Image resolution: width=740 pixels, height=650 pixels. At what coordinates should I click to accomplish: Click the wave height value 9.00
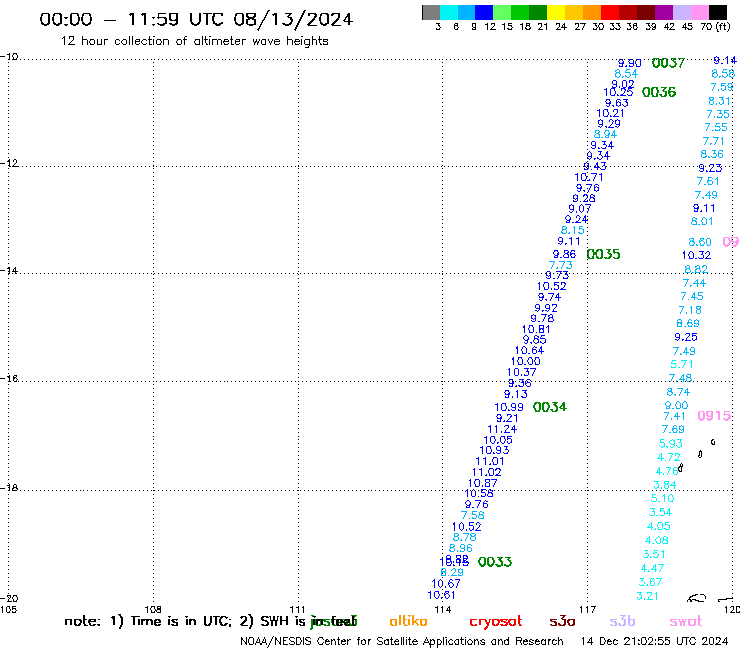676,405
